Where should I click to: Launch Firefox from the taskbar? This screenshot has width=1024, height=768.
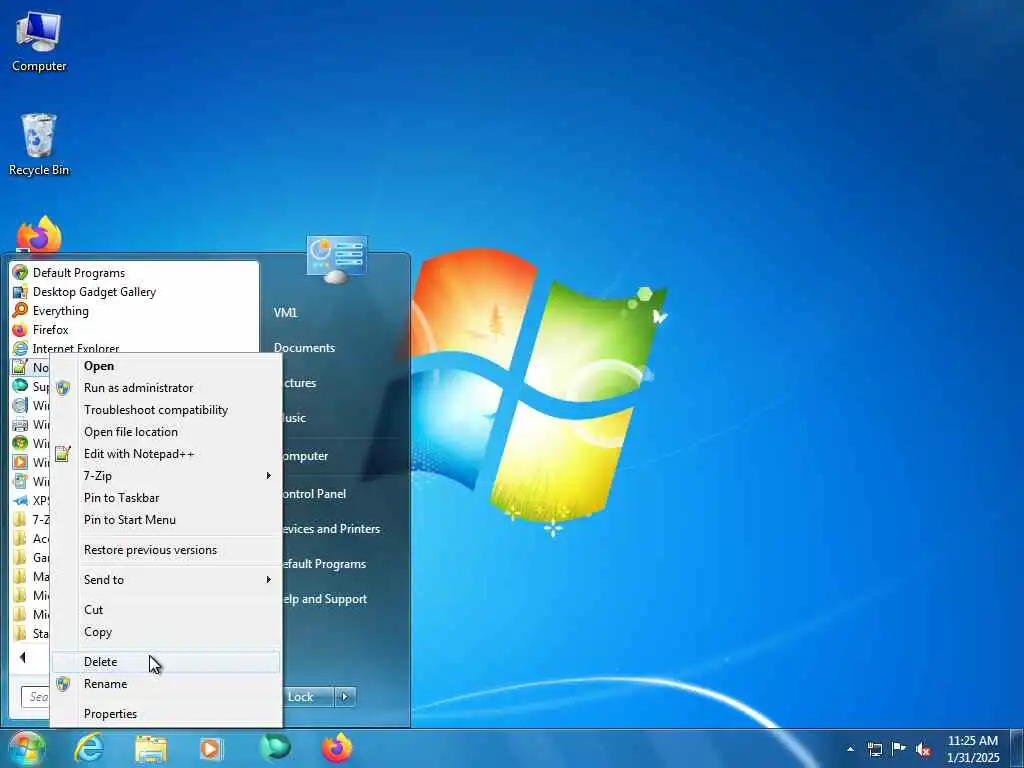tap(337, 748)
